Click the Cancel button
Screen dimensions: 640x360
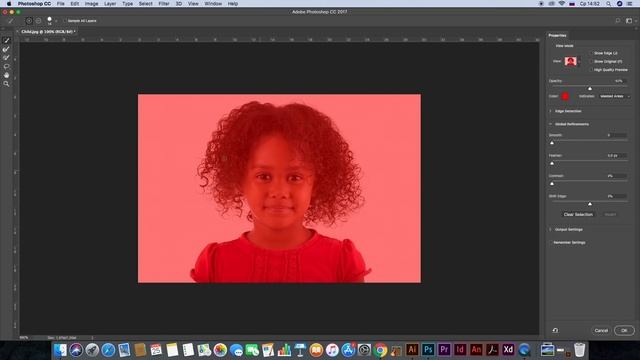point(601,330)
